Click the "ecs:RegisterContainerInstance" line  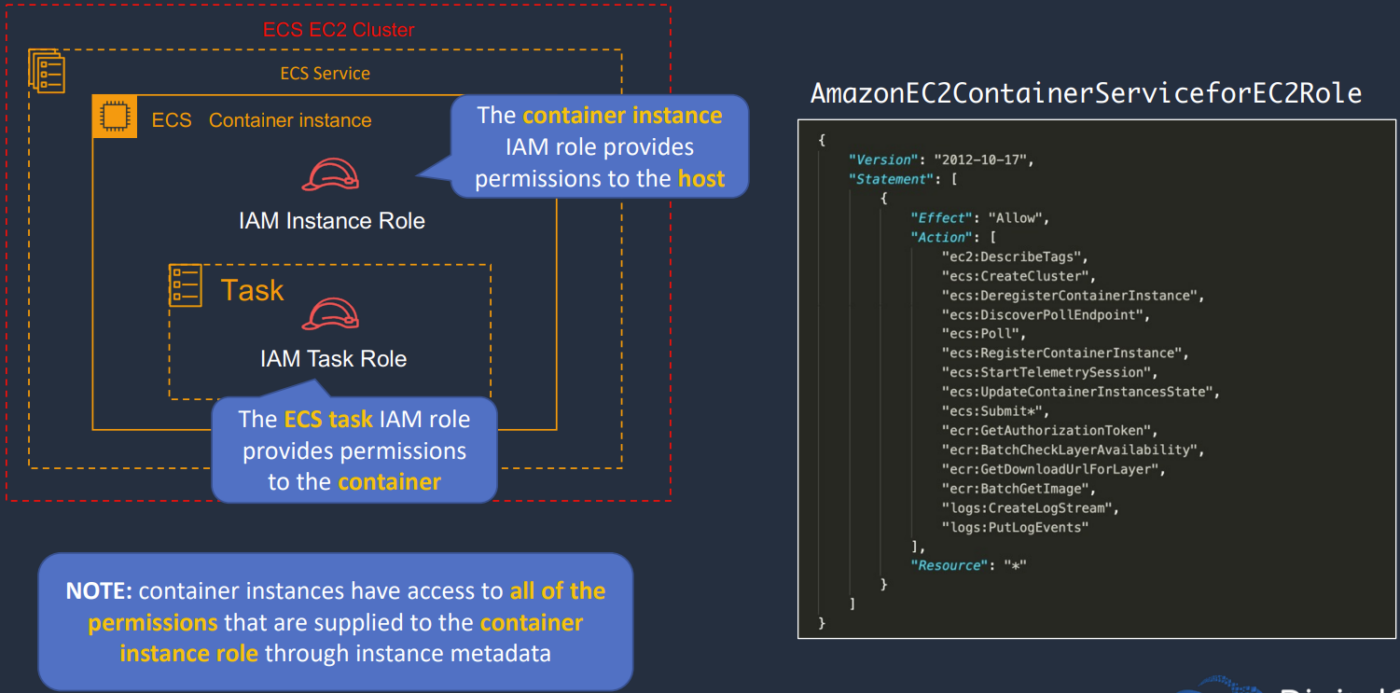(1064, 353)
